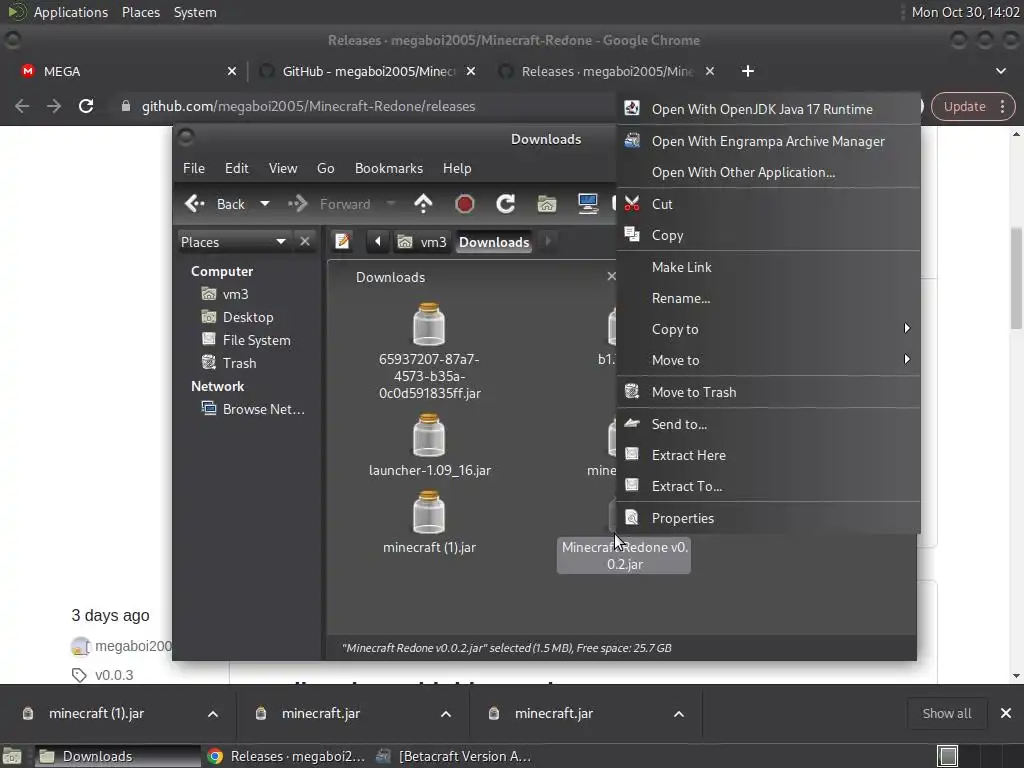Viewport: 1024px width, 768px height.
Task: Open Properties from context menu
Action: 768,518
